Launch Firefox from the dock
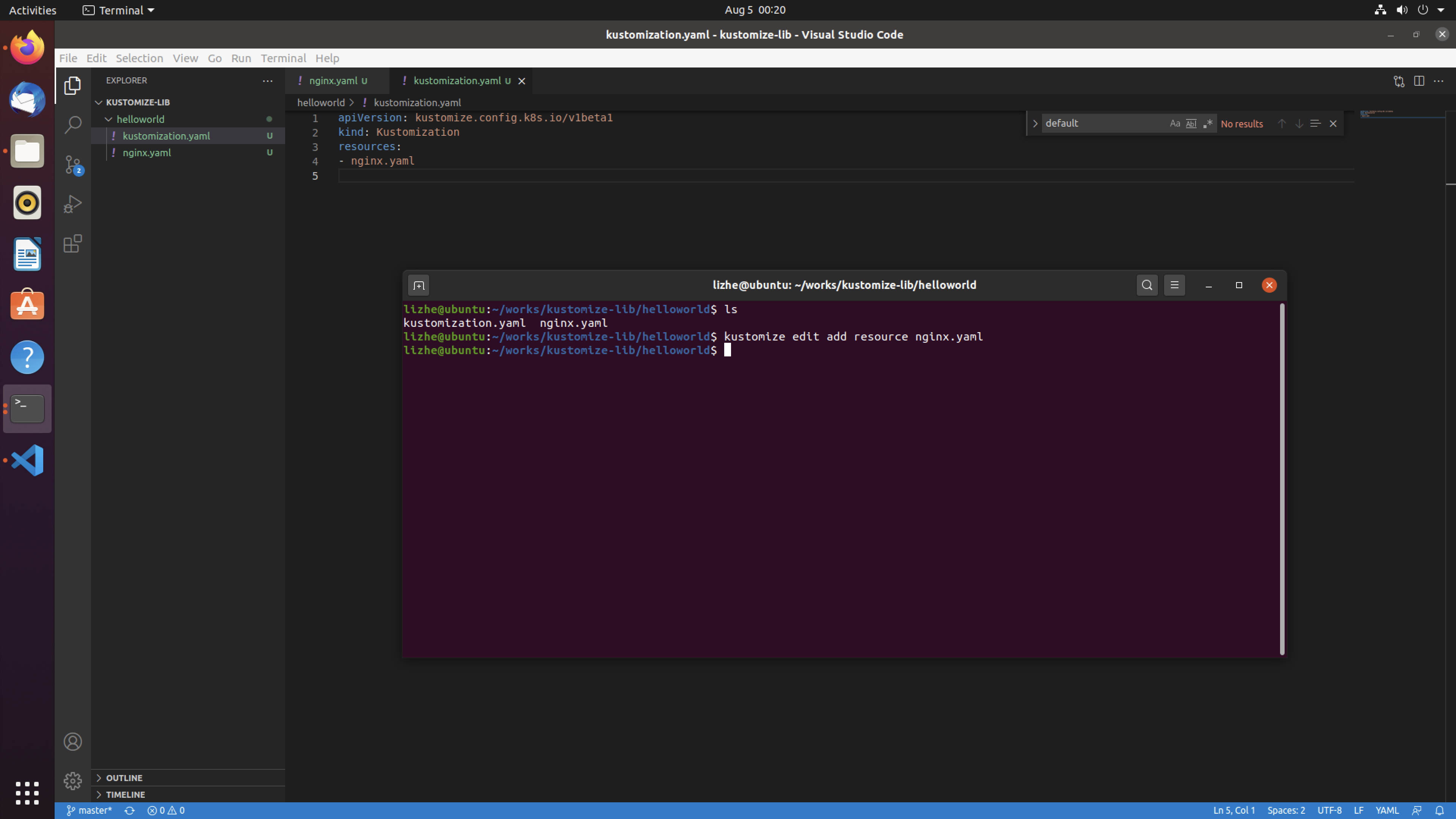The image size is (1456, 819). pos(27,47)
